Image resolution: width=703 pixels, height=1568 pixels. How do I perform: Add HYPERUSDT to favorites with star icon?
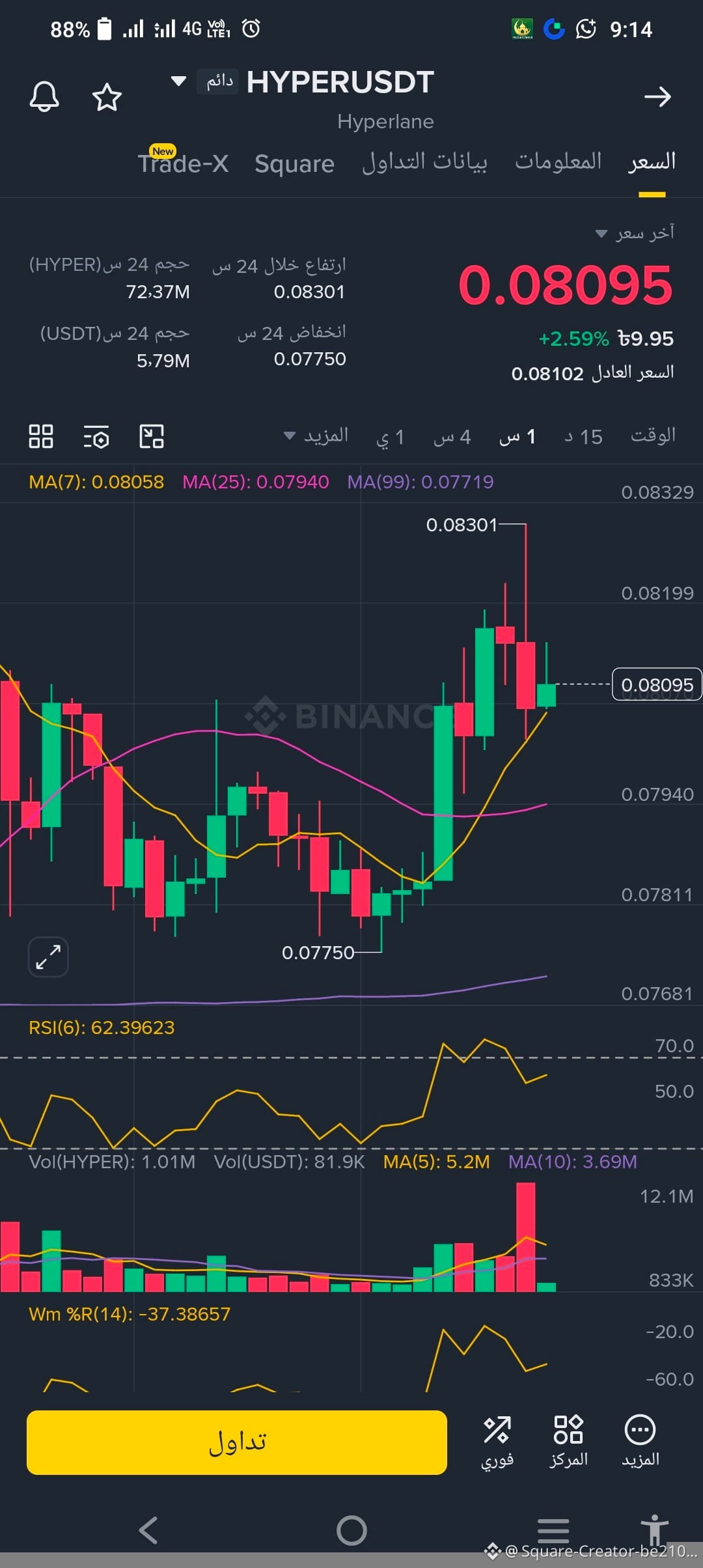click(x=107, y=97)
